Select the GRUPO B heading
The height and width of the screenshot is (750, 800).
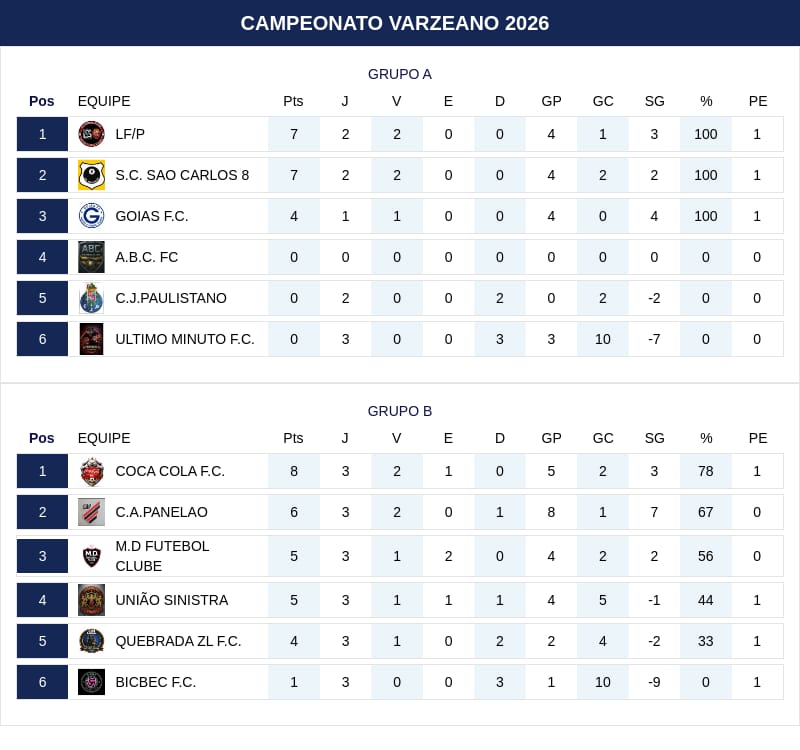(400, 411)
